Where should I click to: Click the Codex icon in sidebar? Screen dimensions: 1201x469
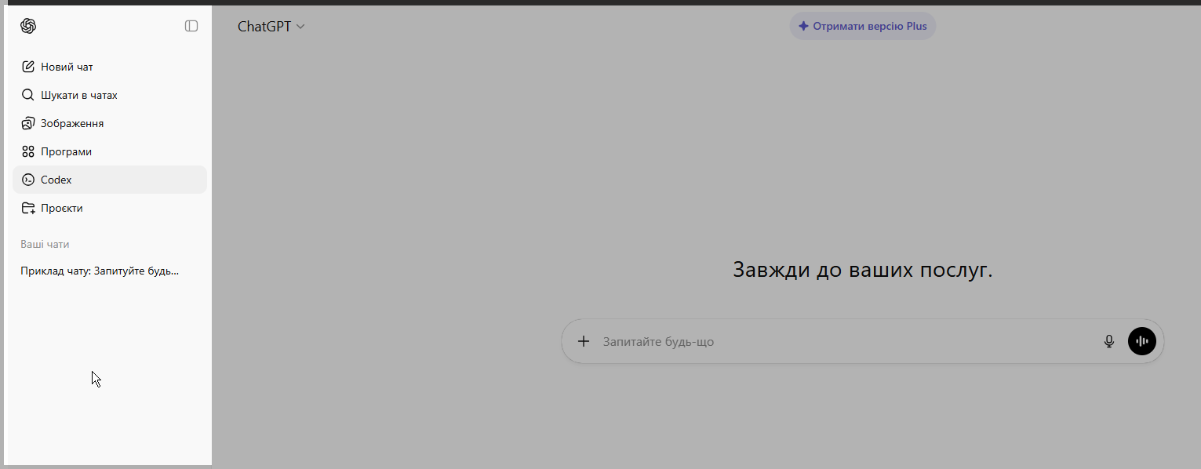pyautogui.click(x=28, y=180)
